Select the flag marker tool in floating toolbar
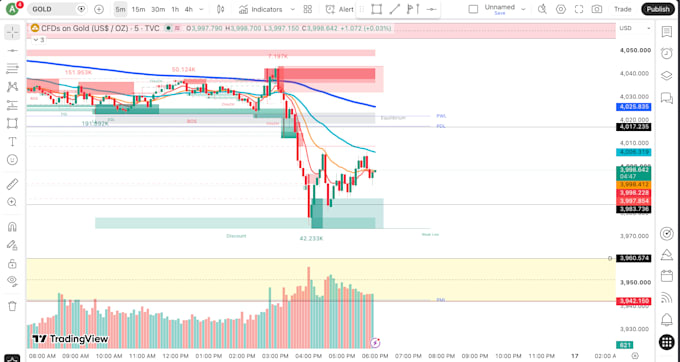The width and height of the screenshot is (680, 362). 413,9
